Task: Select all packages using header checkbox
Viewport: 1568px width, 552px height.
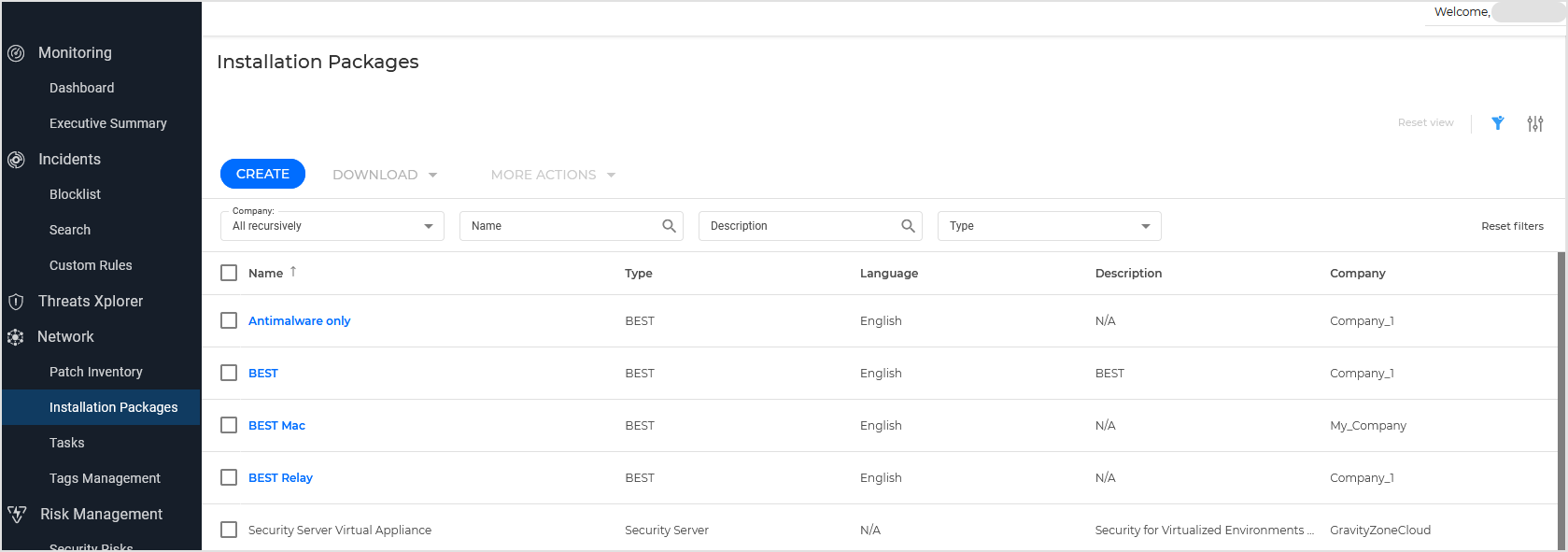Action: [x=229, y=273]
